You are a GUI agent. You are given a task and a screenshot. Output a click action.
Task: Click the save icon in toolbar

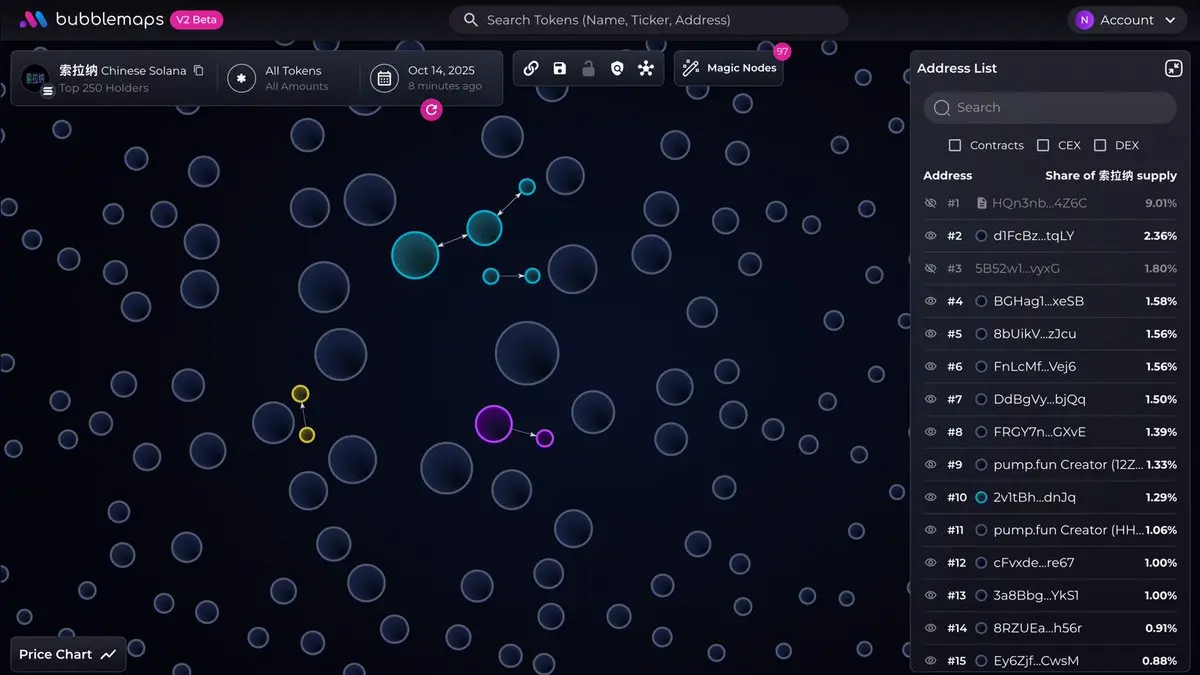tap(560, 68)
